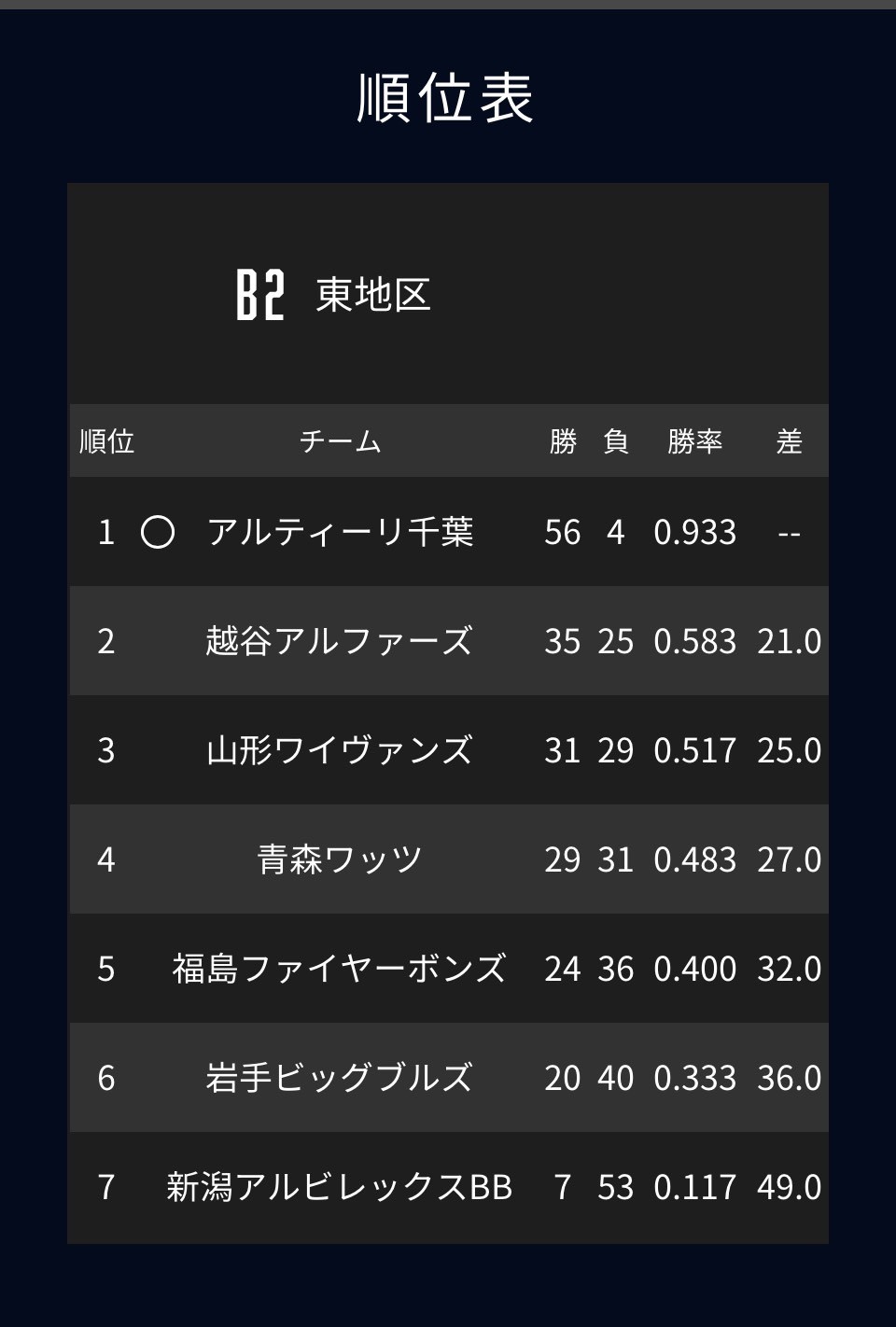Select the 青森ワッツ team name
The height and width of the screenshot is (1327, 896).
340,859
